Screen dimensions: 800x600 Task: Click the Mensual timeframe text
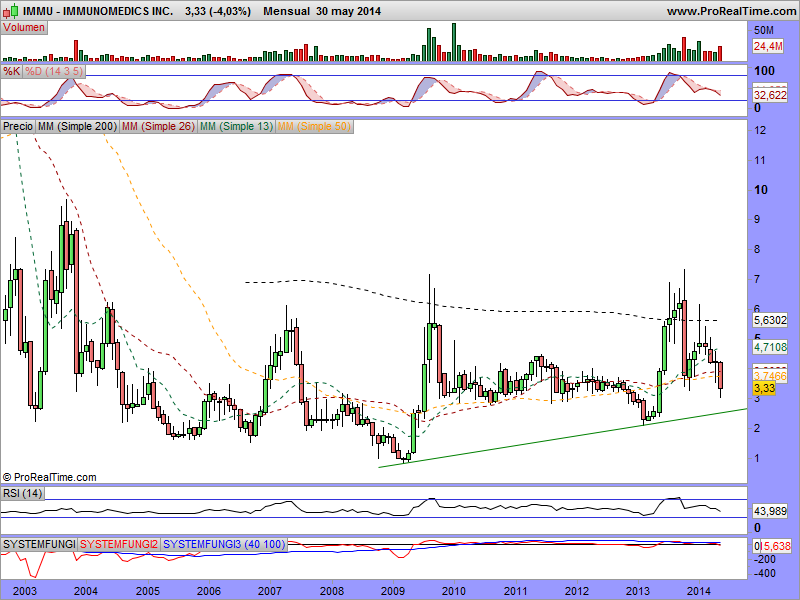click(x=286, y=11)
